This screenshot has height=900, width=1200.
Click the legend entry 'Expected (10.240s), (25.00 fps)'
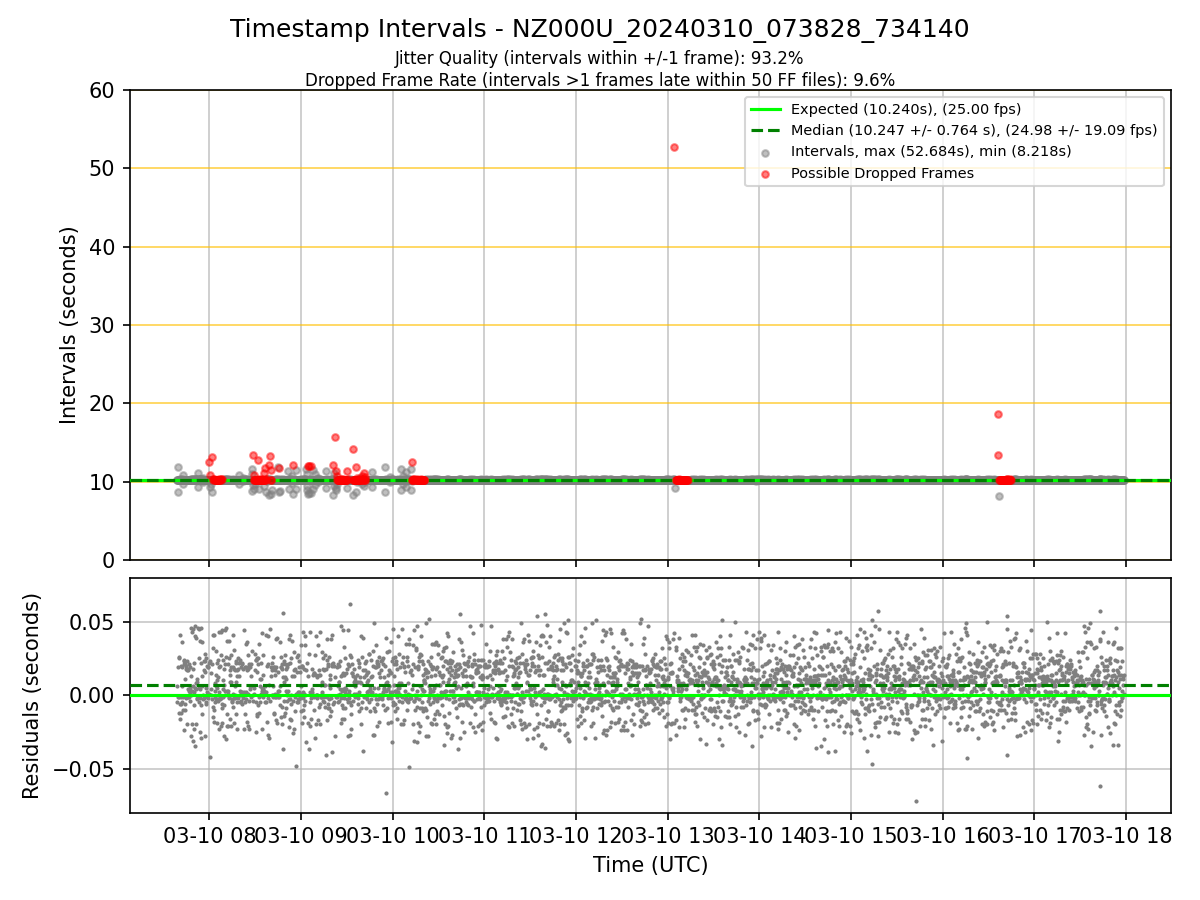(906, 109)
